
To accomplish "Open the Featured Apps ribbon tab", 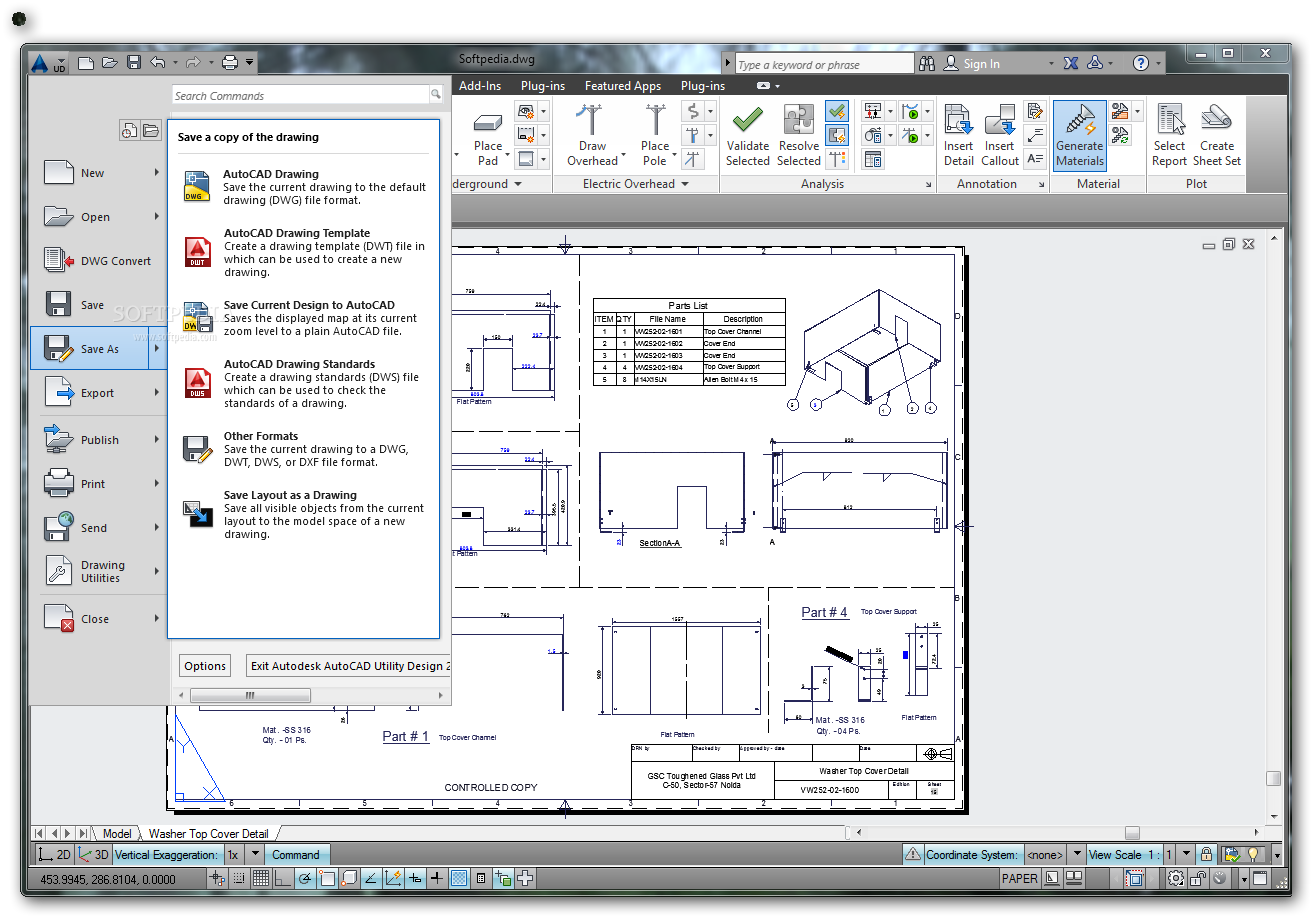I will 622,86.
